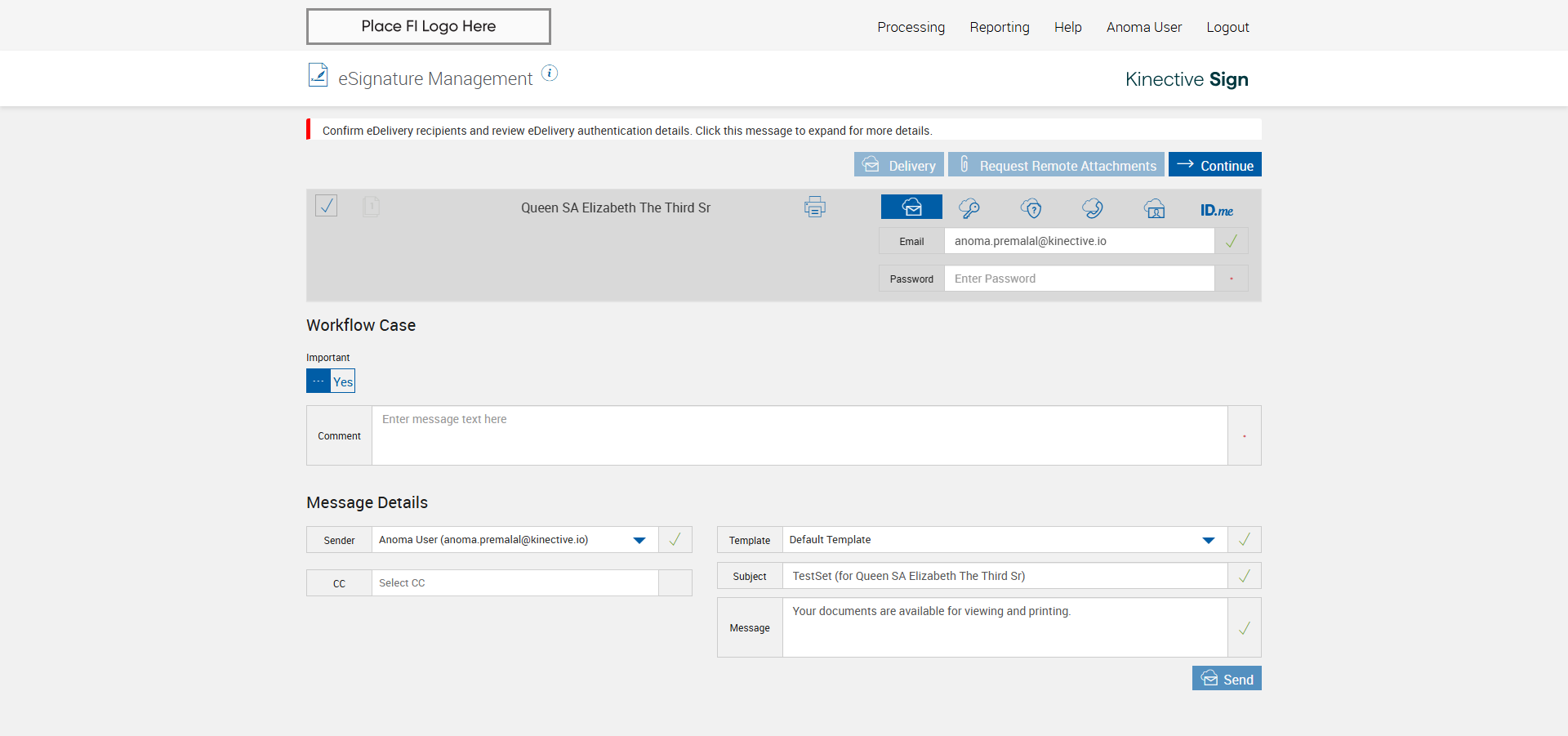Click the Send button
Screen dimensions: 1568x736
1226,679
